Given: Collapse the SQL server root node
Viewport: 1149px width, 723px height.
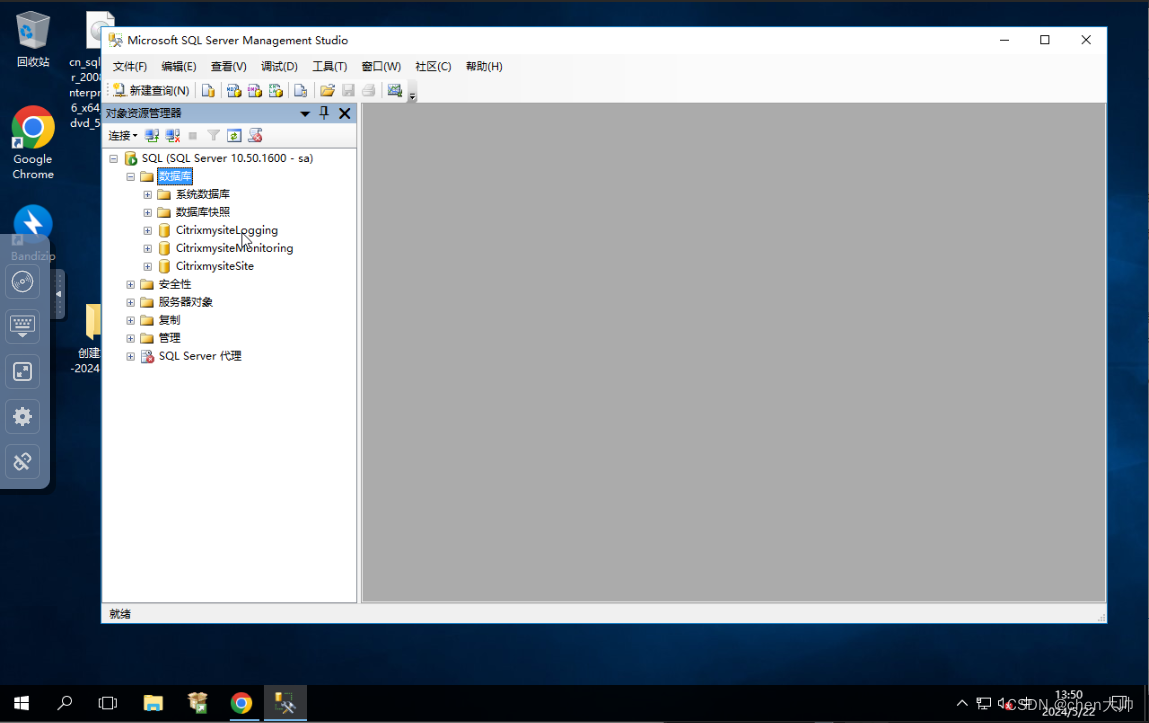Looking at the screenshot, I should 114,158.
